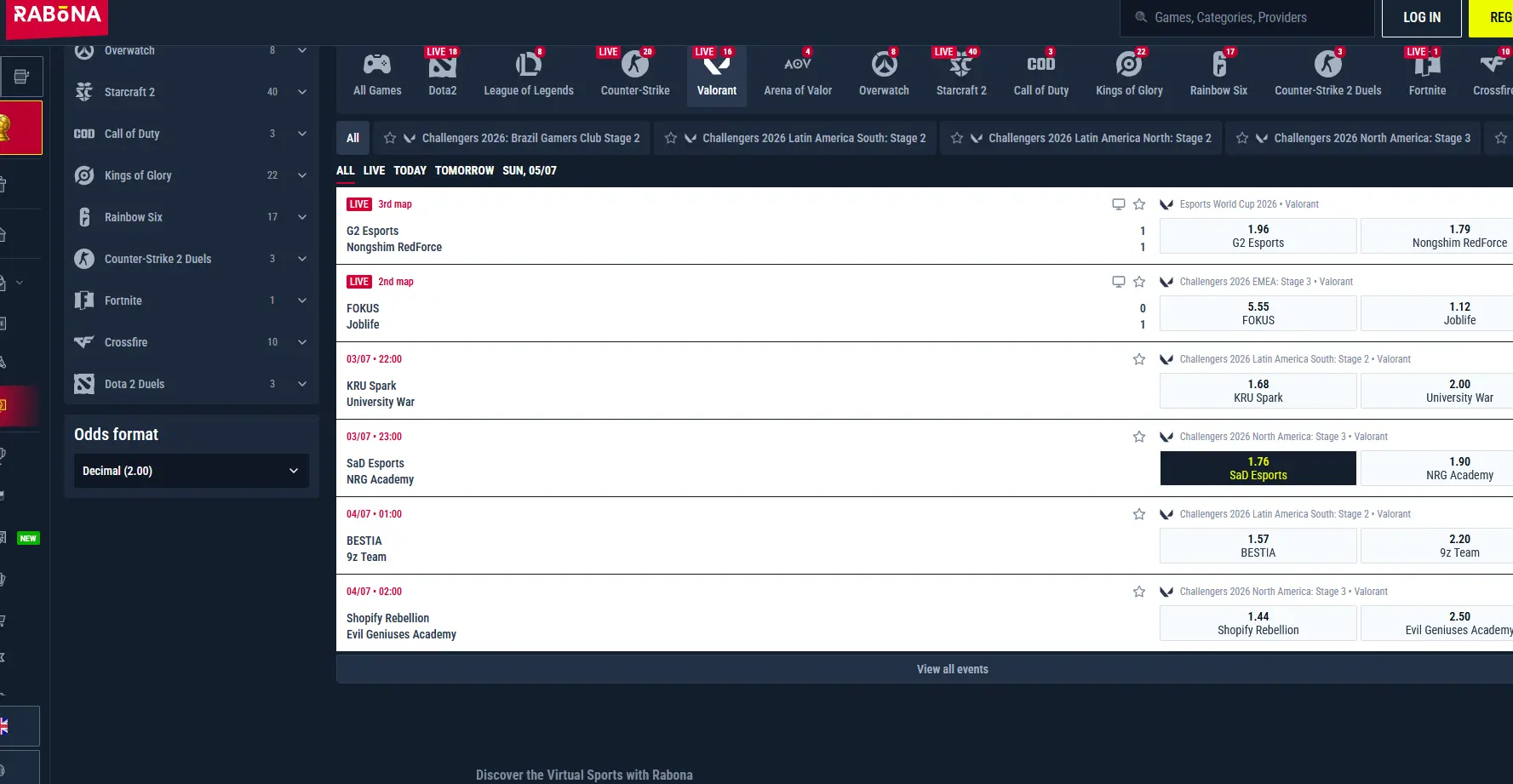Open the Challengers 2026 North America: Stage 3 tournament chip
The width and height of the screenshot is (1513, 784).
coord(1354,138)
